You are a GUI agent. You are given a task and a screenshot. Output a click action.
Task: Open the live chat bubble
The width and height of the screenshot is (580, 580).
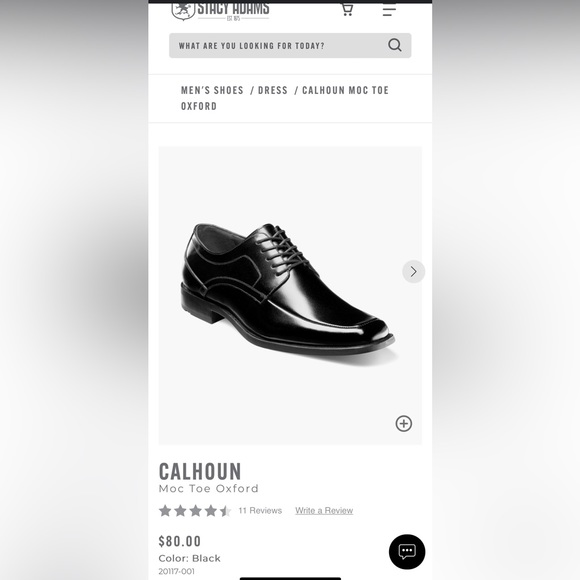point(407,552)
